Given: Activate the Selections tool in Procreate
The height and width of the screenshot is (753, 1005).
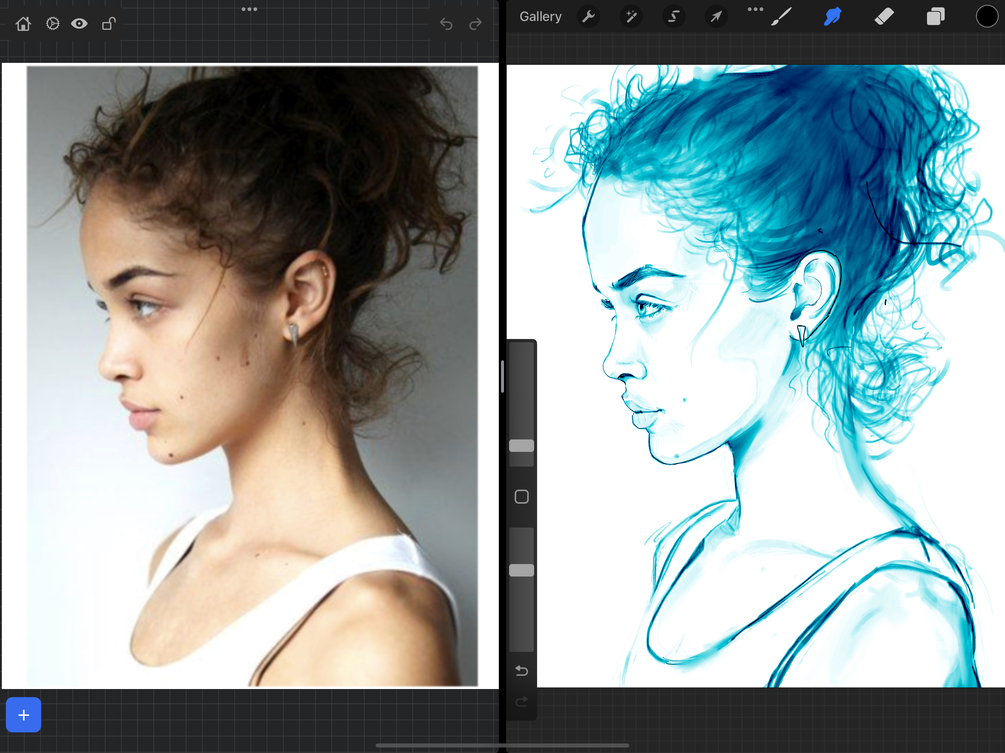Looking at the screenshot, I should pos(673,16).
